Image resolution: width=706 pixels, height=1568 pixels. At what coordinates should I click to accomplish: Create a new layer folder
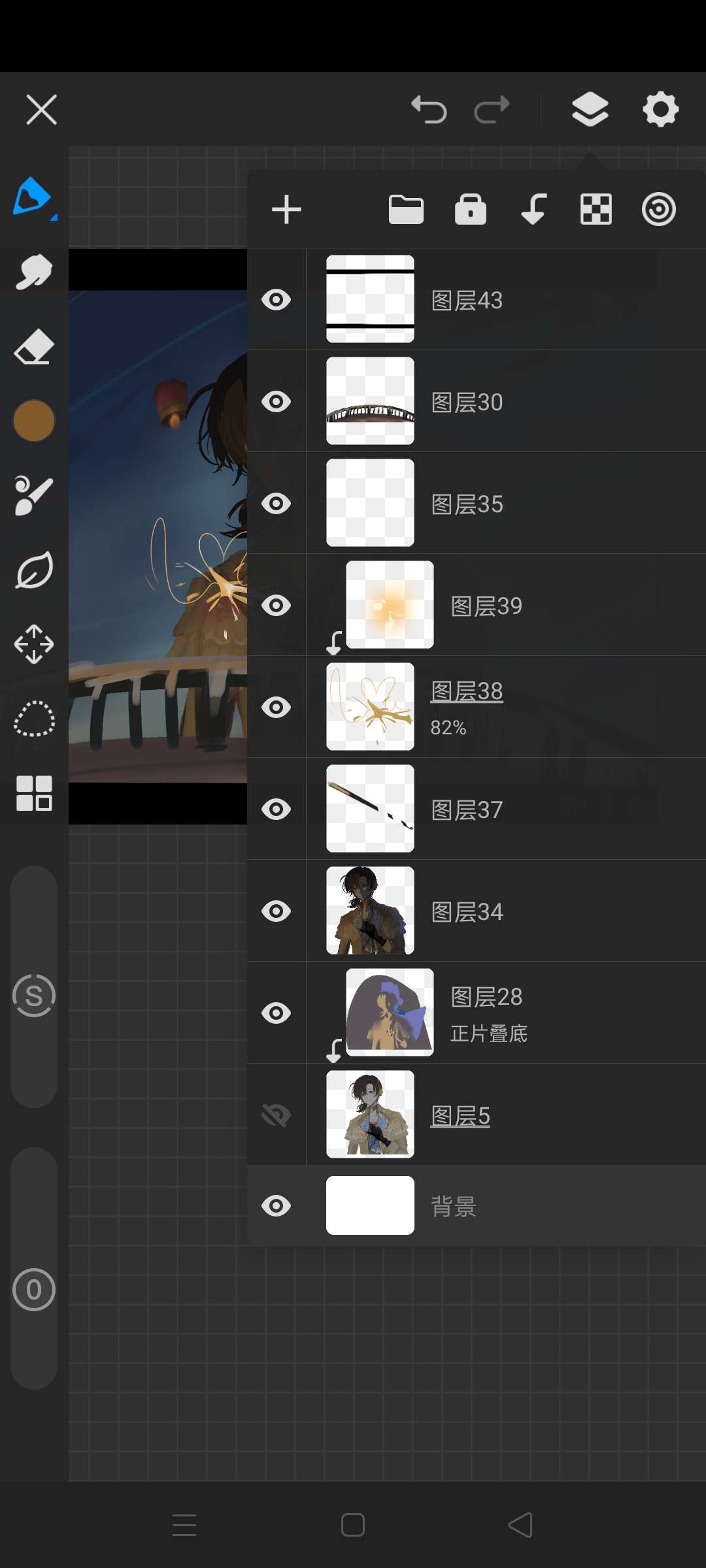click(406, 210)
